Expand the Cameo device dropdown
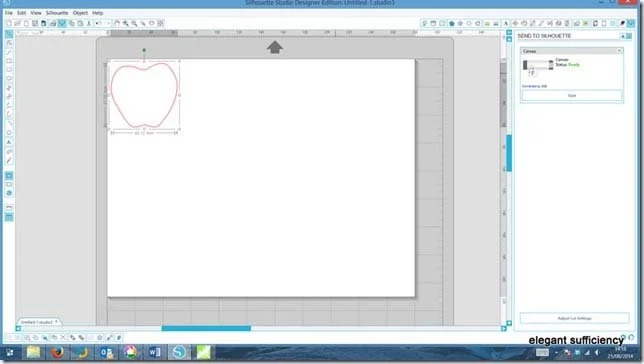This screenshot has height=364, width=644. click(x=571, y=51)
